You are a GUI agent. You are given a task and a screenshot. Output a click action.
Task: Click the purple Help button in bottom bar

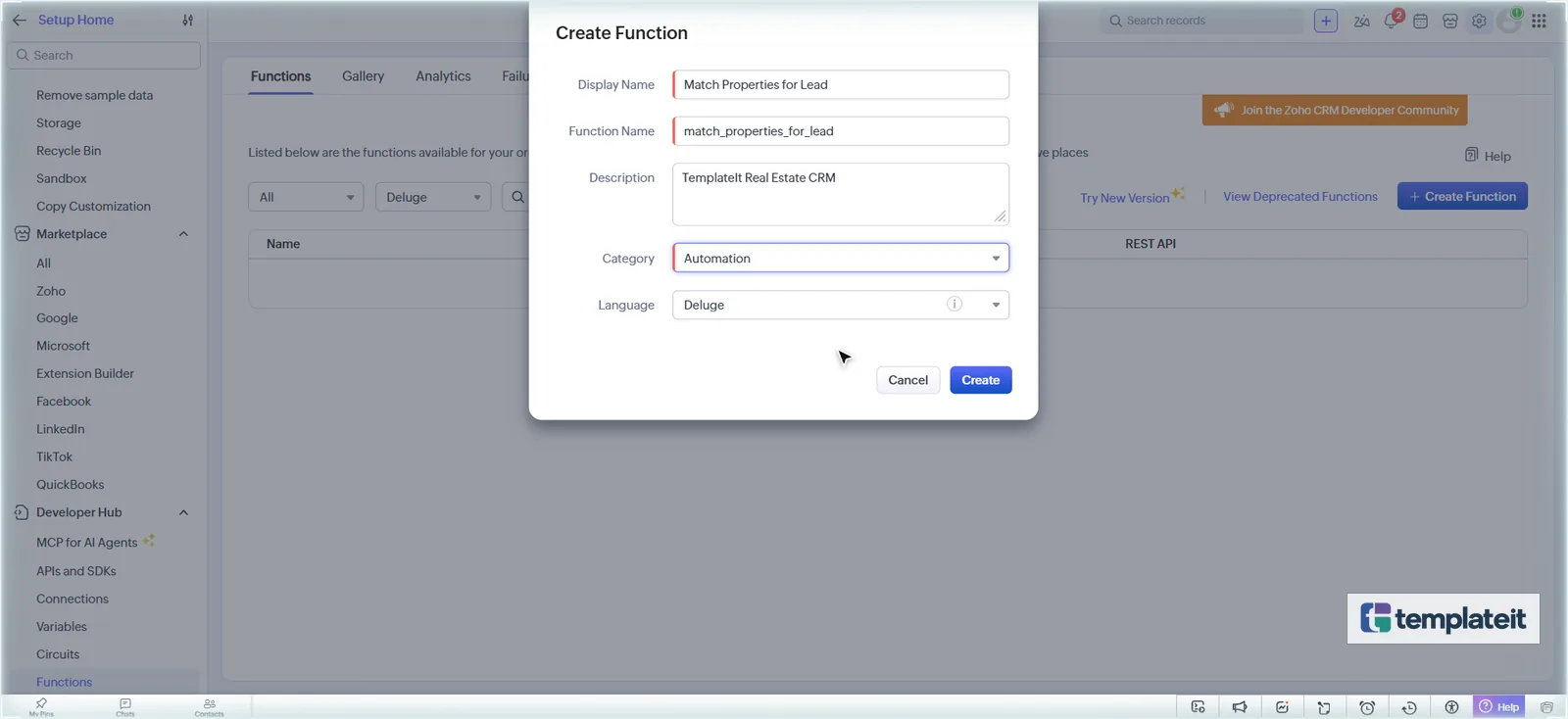point(1499,707)
